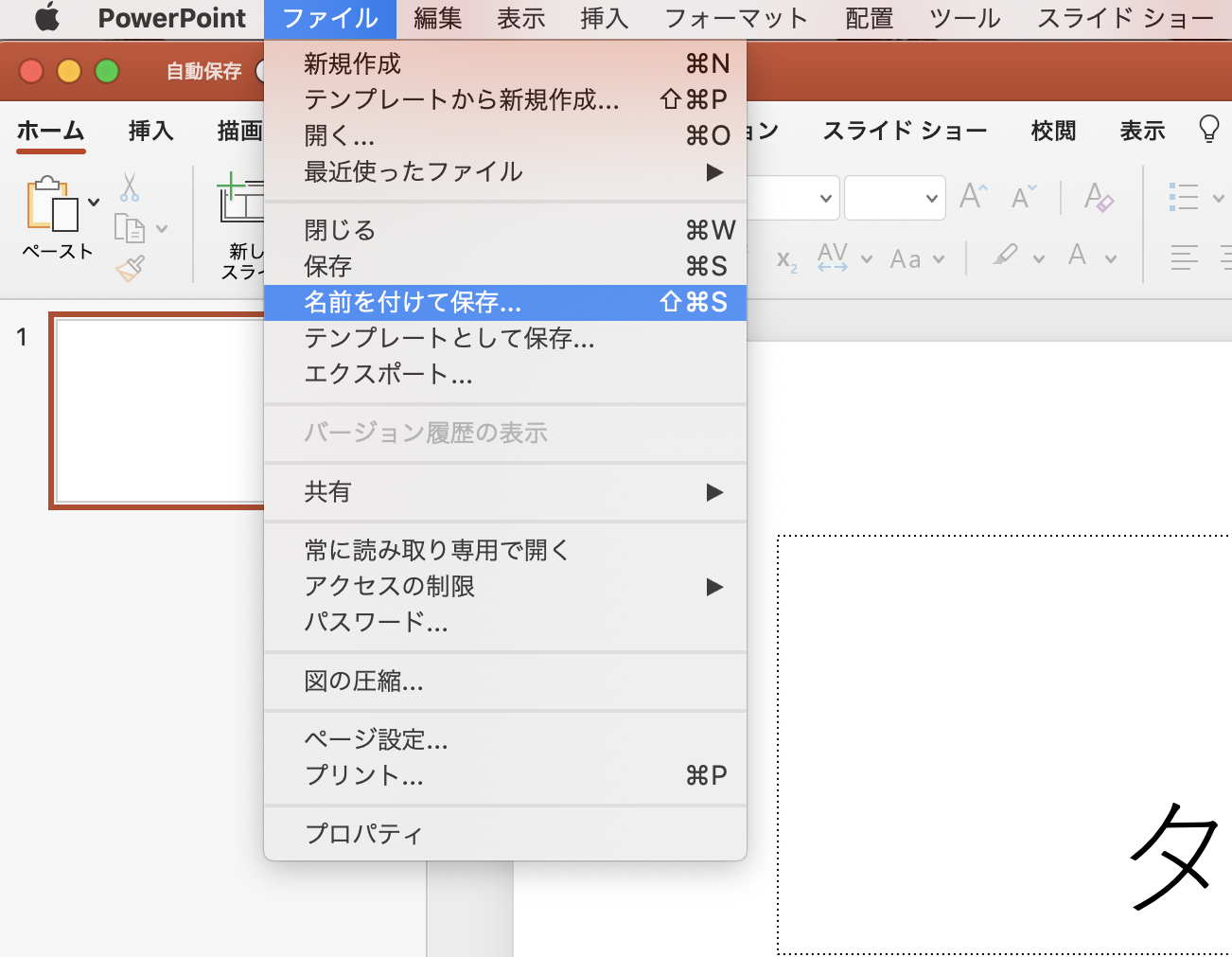Click the PowerPoint app menu
The height and width of the screenshot is (957, 1232).
coord(171,18)
